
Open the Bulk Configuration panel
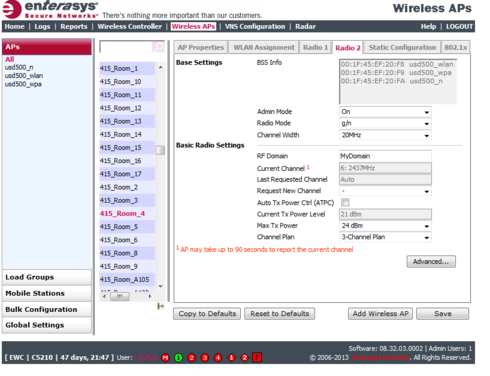point(47,309)
